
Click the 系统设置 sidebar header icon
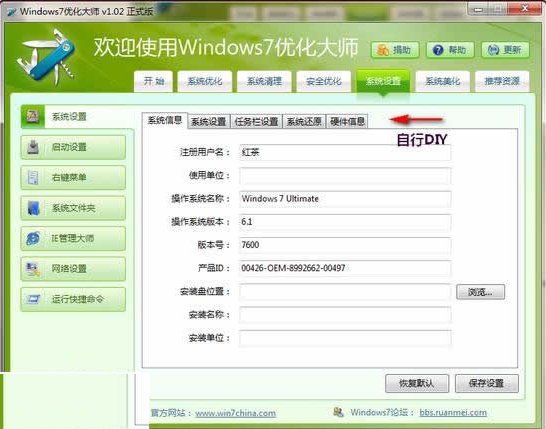33,116
